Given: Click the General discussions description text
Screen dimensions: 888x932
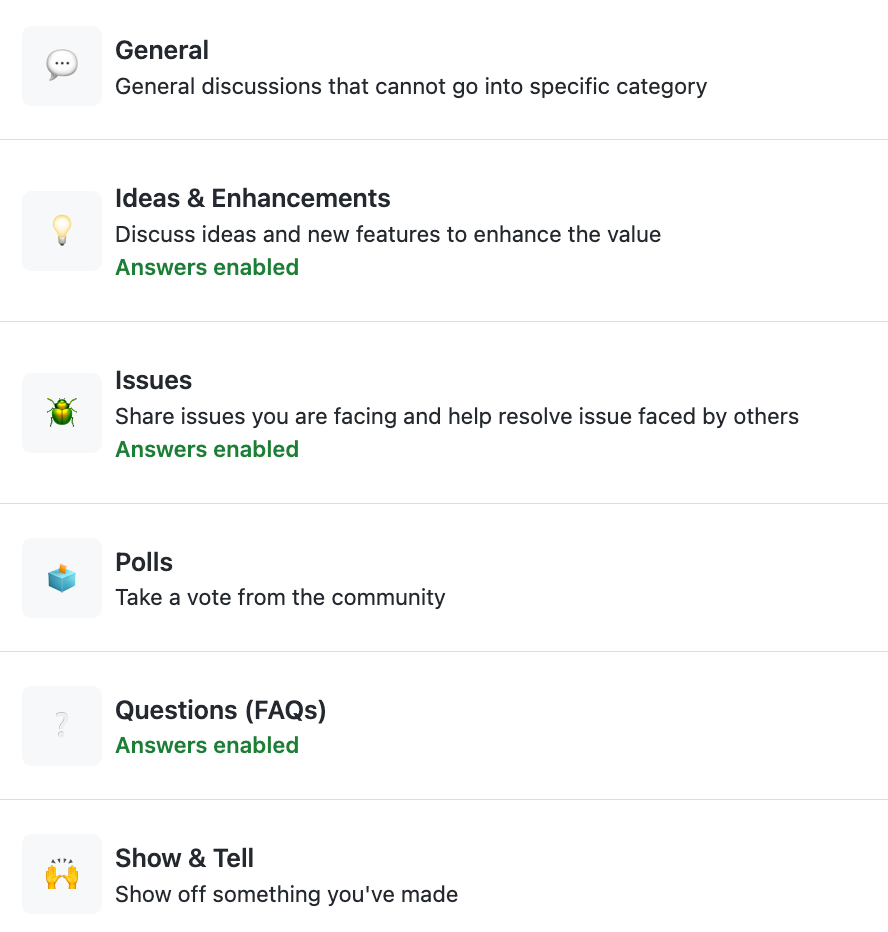Looking at the screenshot, I should click(411, 86).
